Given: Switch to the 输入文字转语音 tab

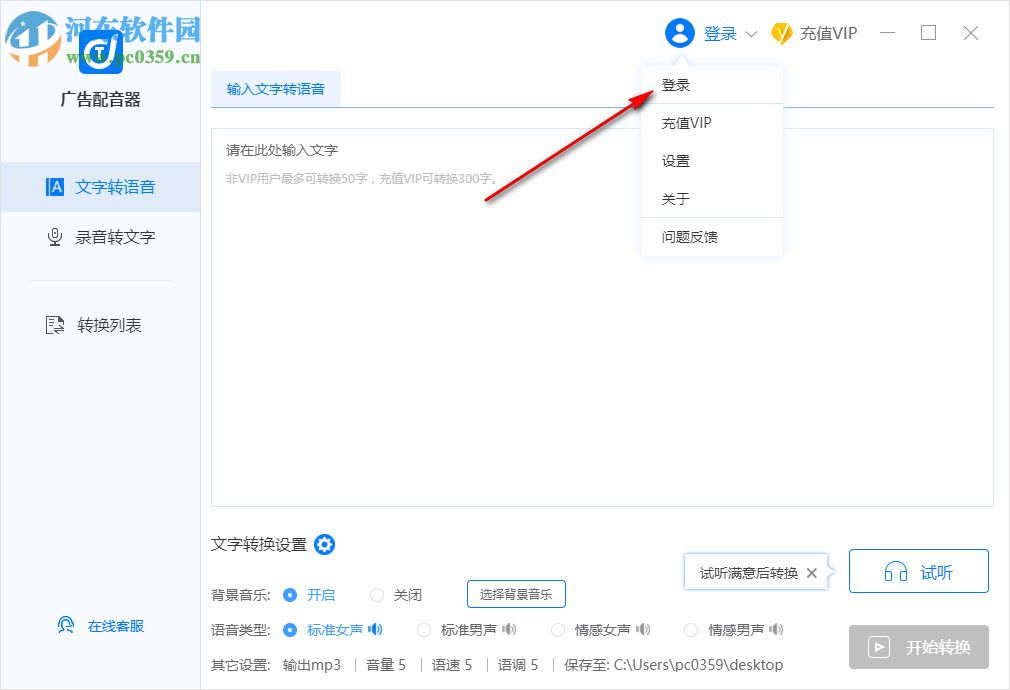Looking at the screenshot, I should click(276, 88).
